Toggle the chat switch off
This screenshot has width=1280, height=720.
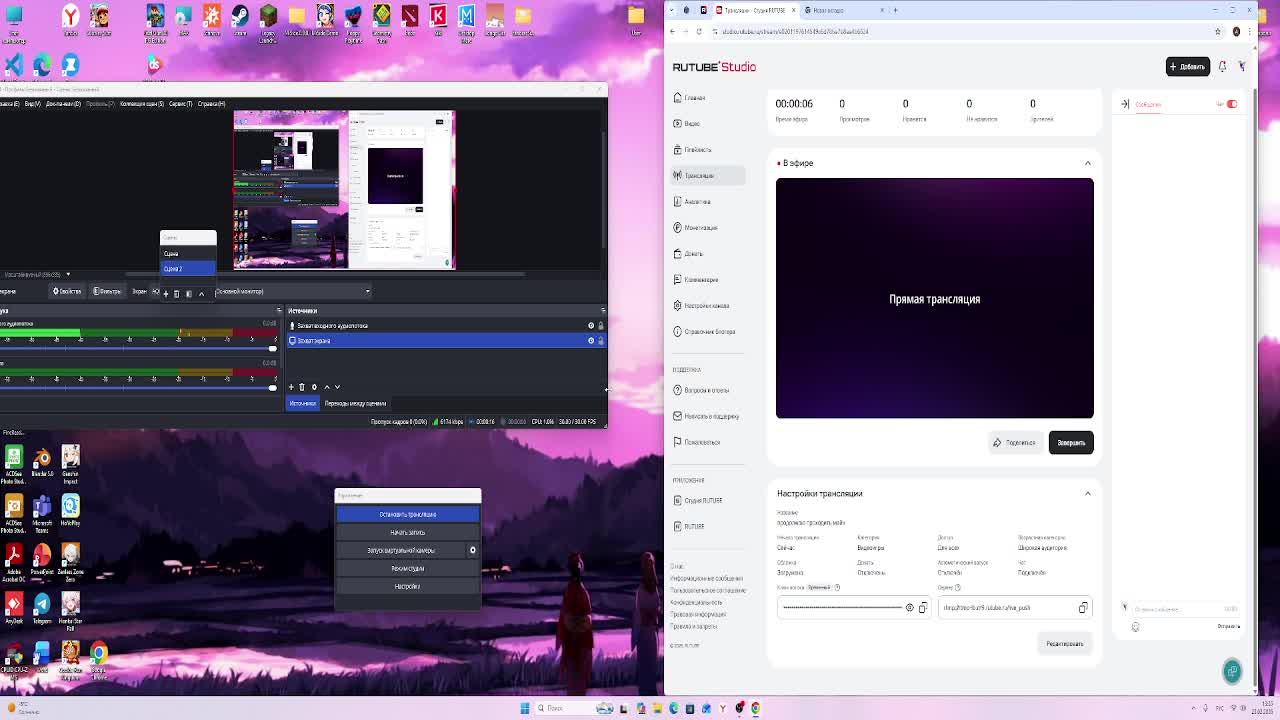[1232, 104]
